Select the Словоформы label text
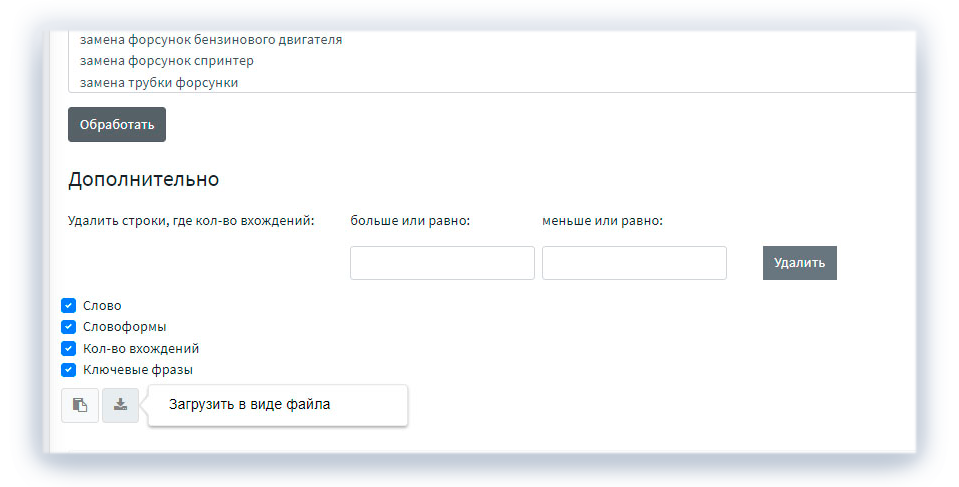 124,327
